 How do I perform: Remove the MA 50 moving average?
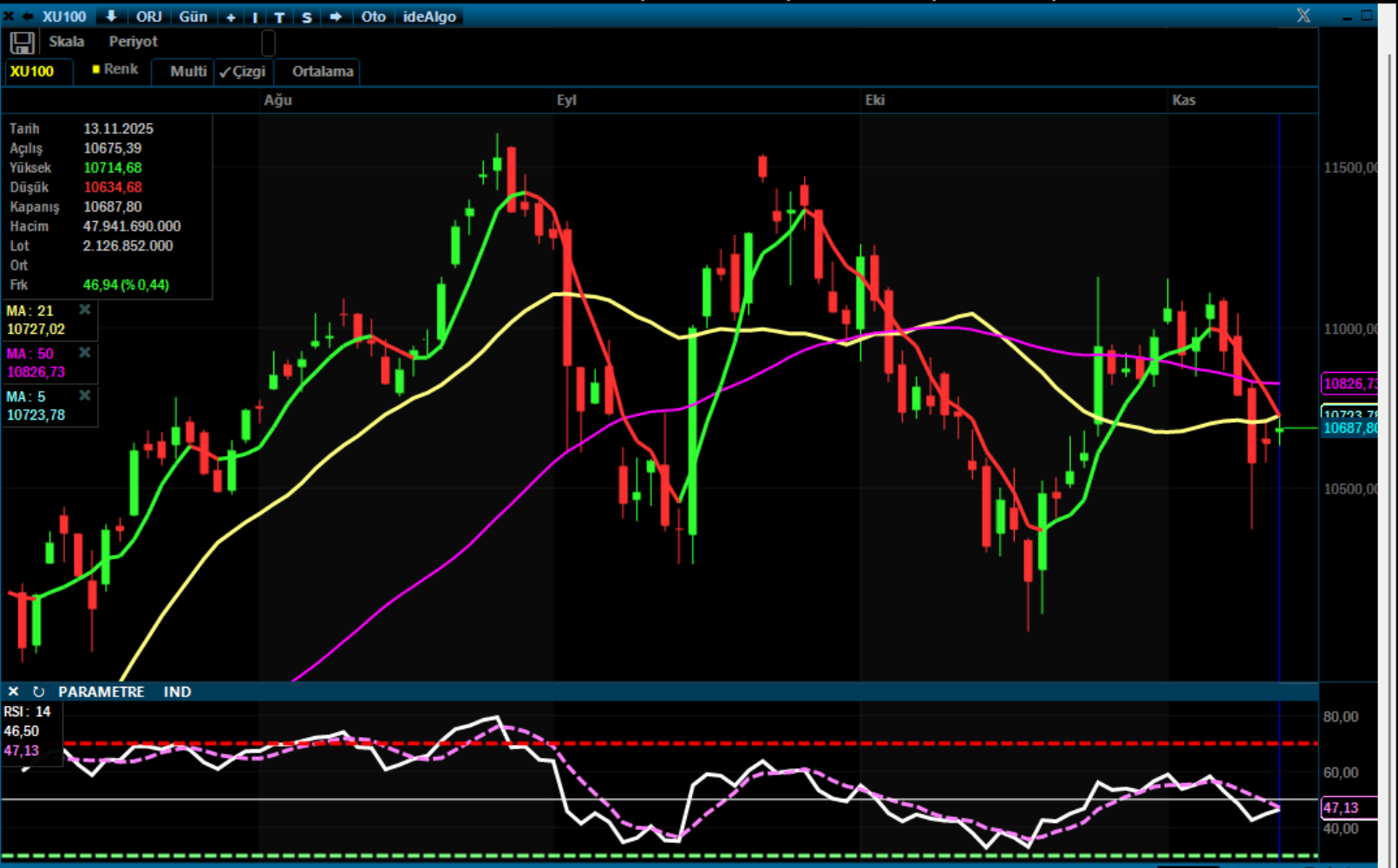click(x=84, y=352)
